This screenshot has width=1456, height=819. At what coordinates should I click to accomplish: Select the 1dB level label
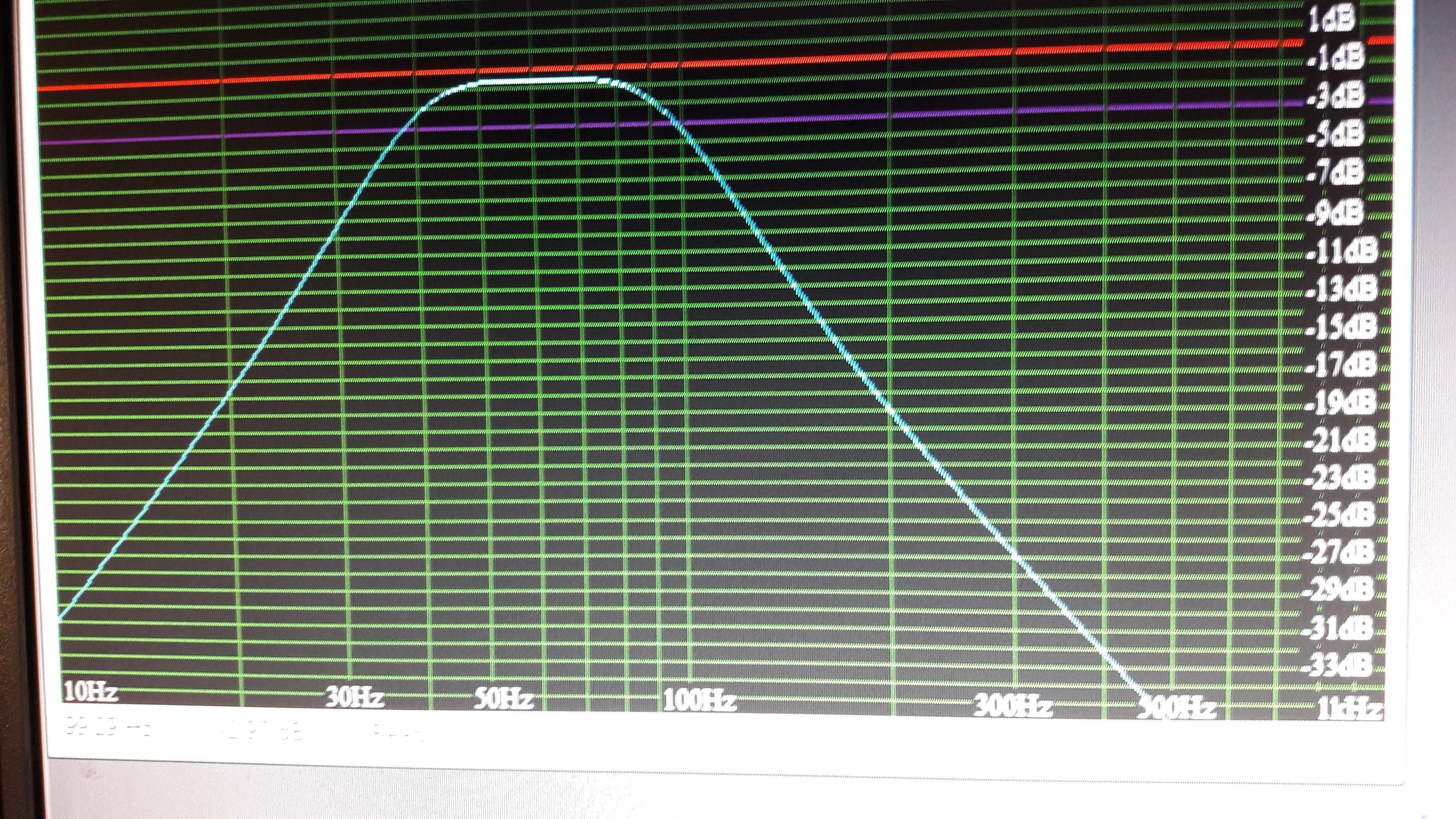[1331, 20]
